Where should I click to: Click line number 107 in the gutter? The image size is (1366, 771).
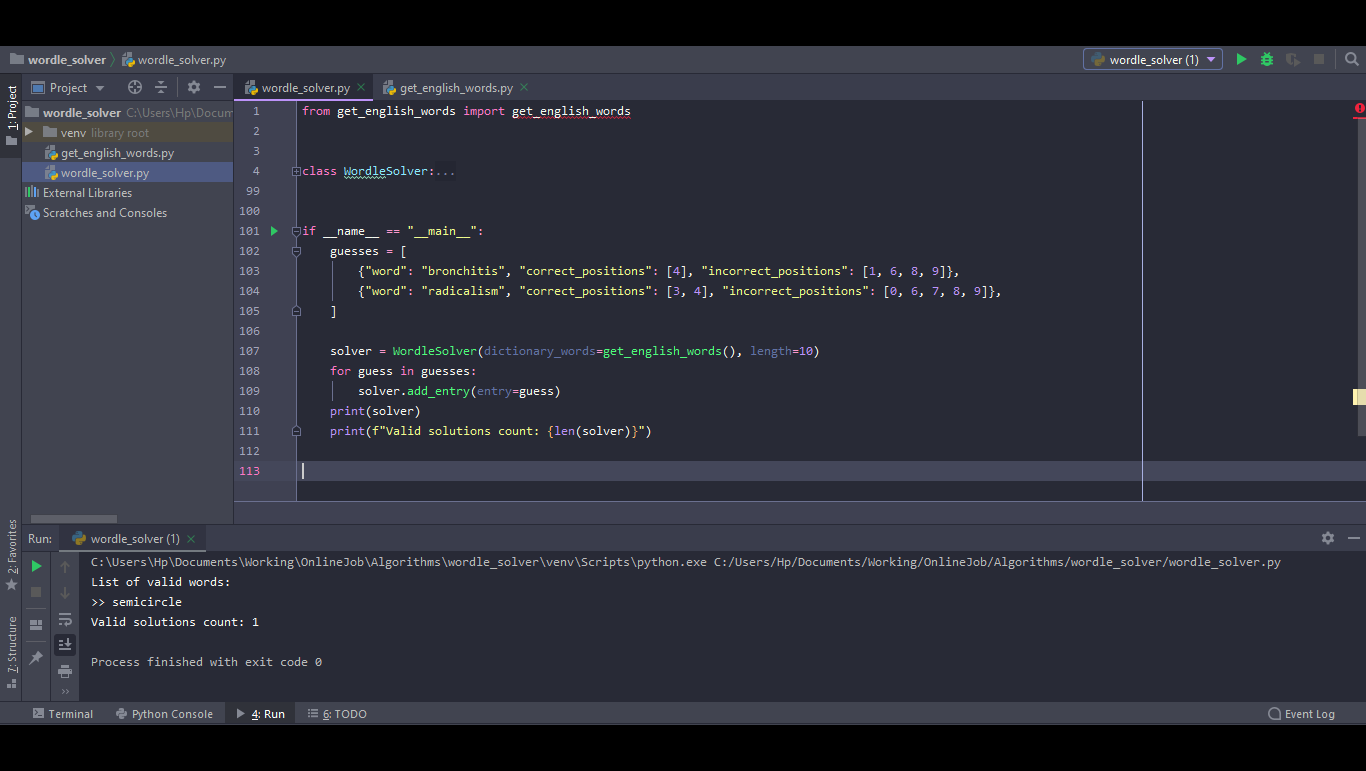point(250,351)
